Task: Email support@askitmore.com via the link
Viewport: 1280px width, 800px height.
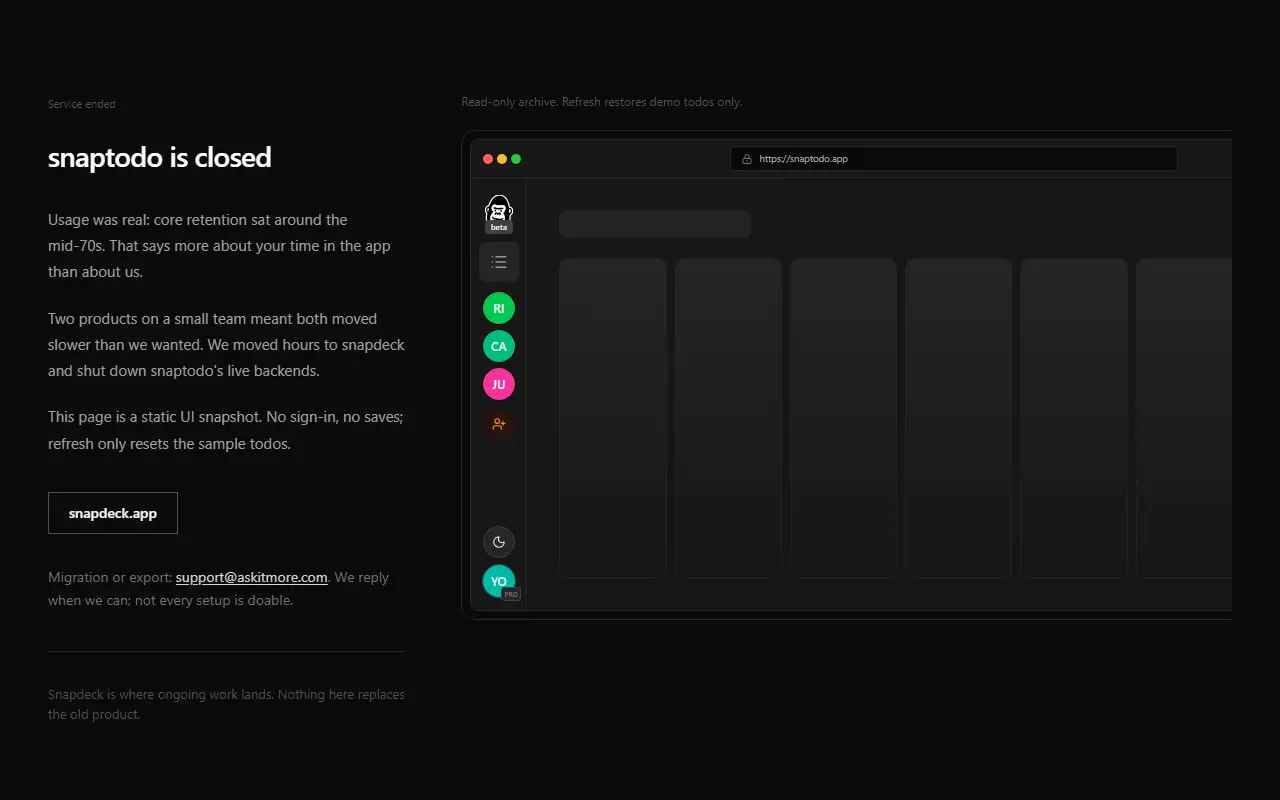Action: pyautogui.click(x=252, y=577)
